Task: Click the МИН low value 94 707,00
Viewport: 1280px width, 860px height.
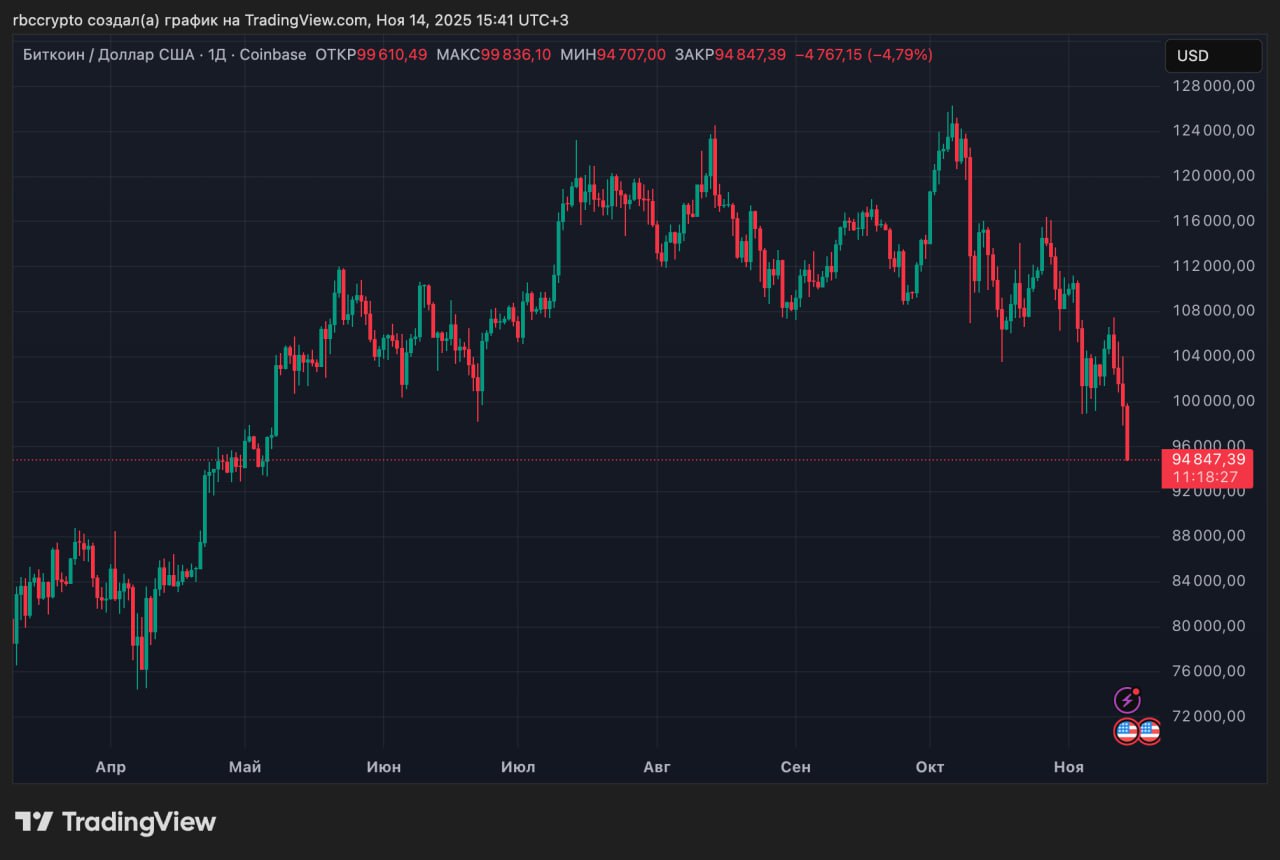Action: [631, 55]
